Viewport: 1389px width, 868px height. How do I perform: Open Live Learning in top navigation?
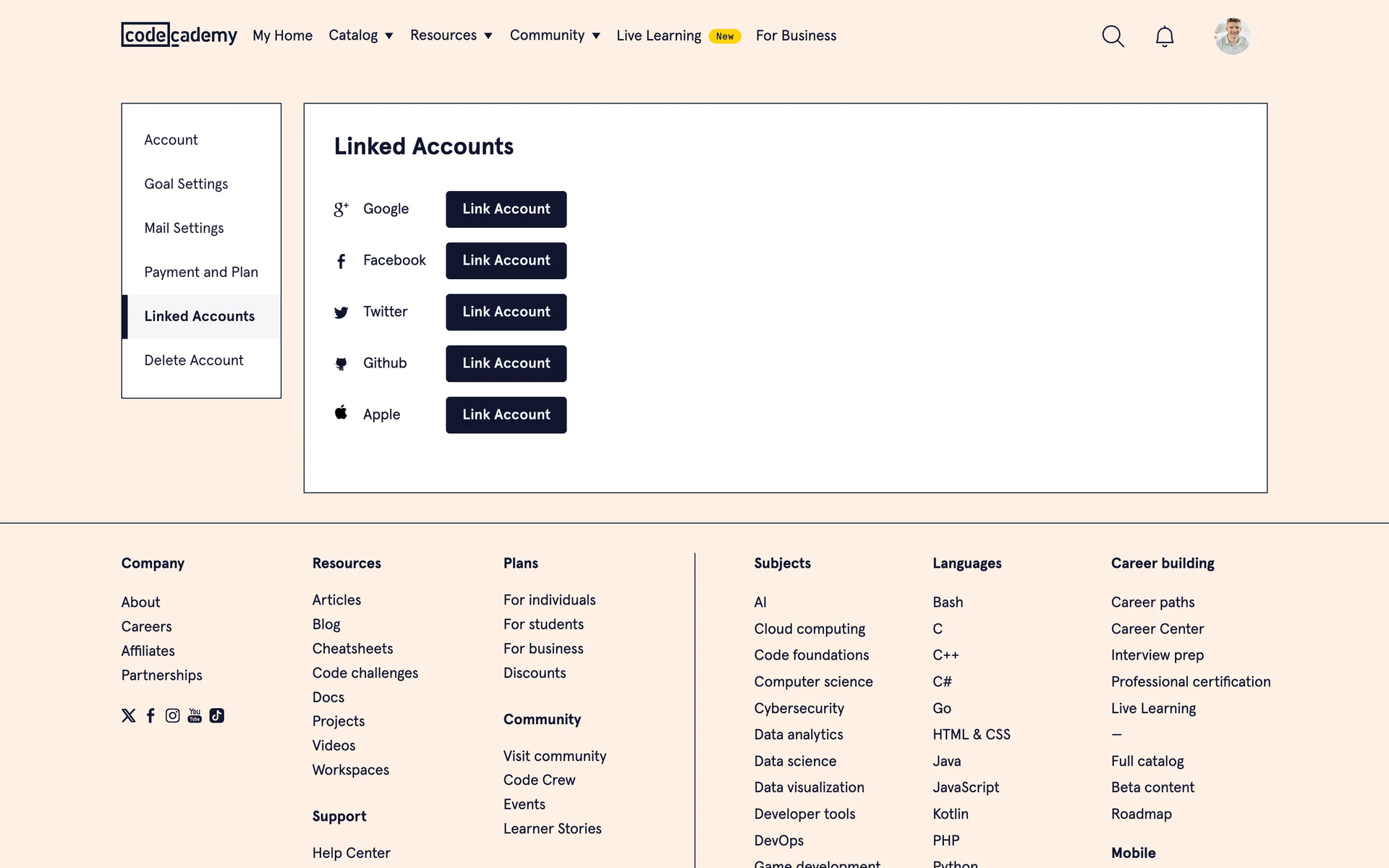point(658,35)
